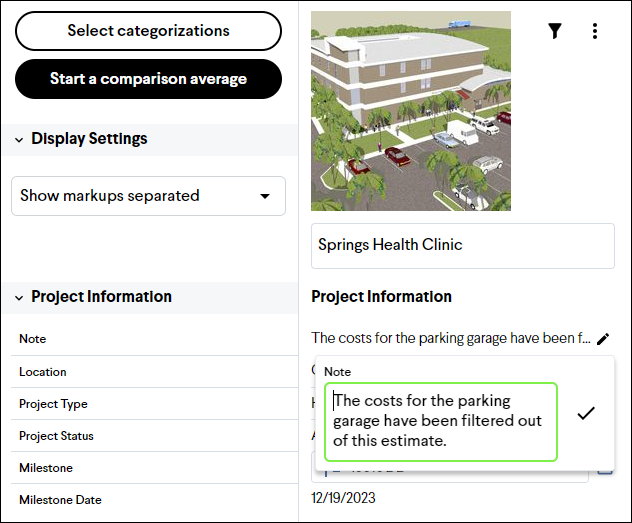Select the Milestone row label

pyautogui.click(x=46, y=468)
